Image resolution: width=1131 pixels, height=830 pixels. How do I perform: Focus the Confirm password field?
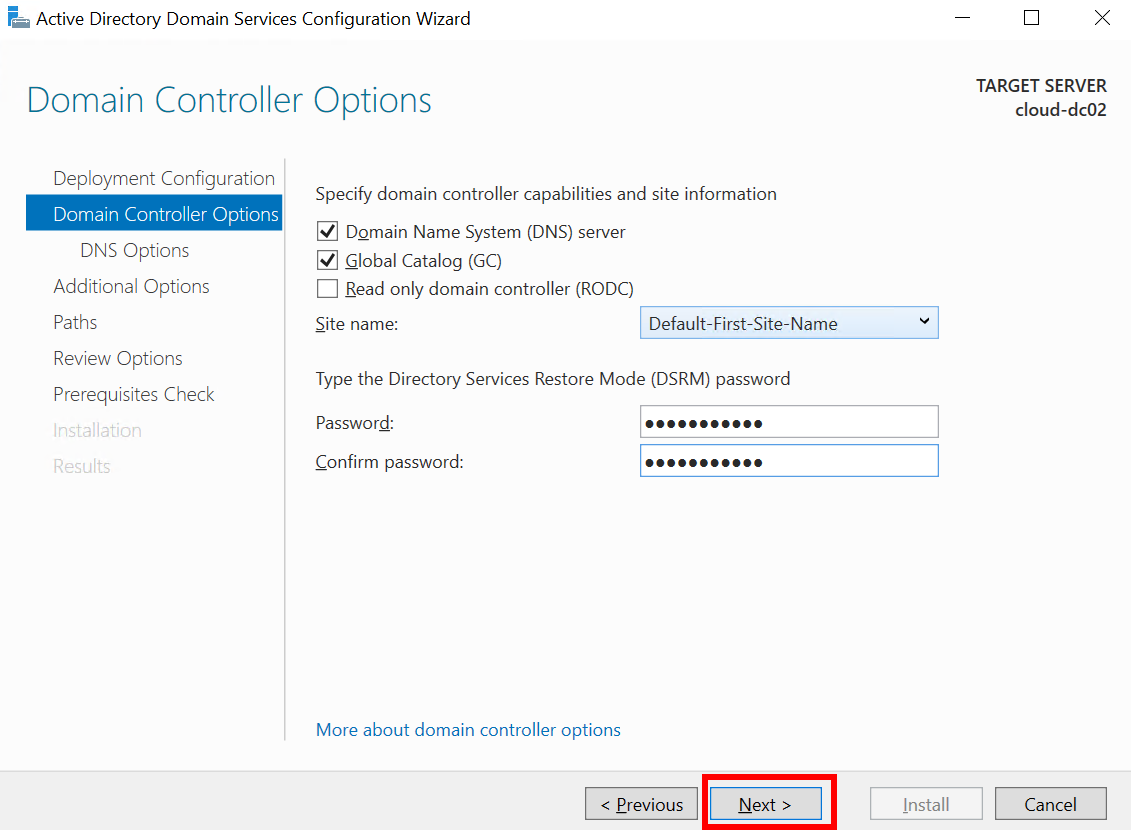[789, 461]
